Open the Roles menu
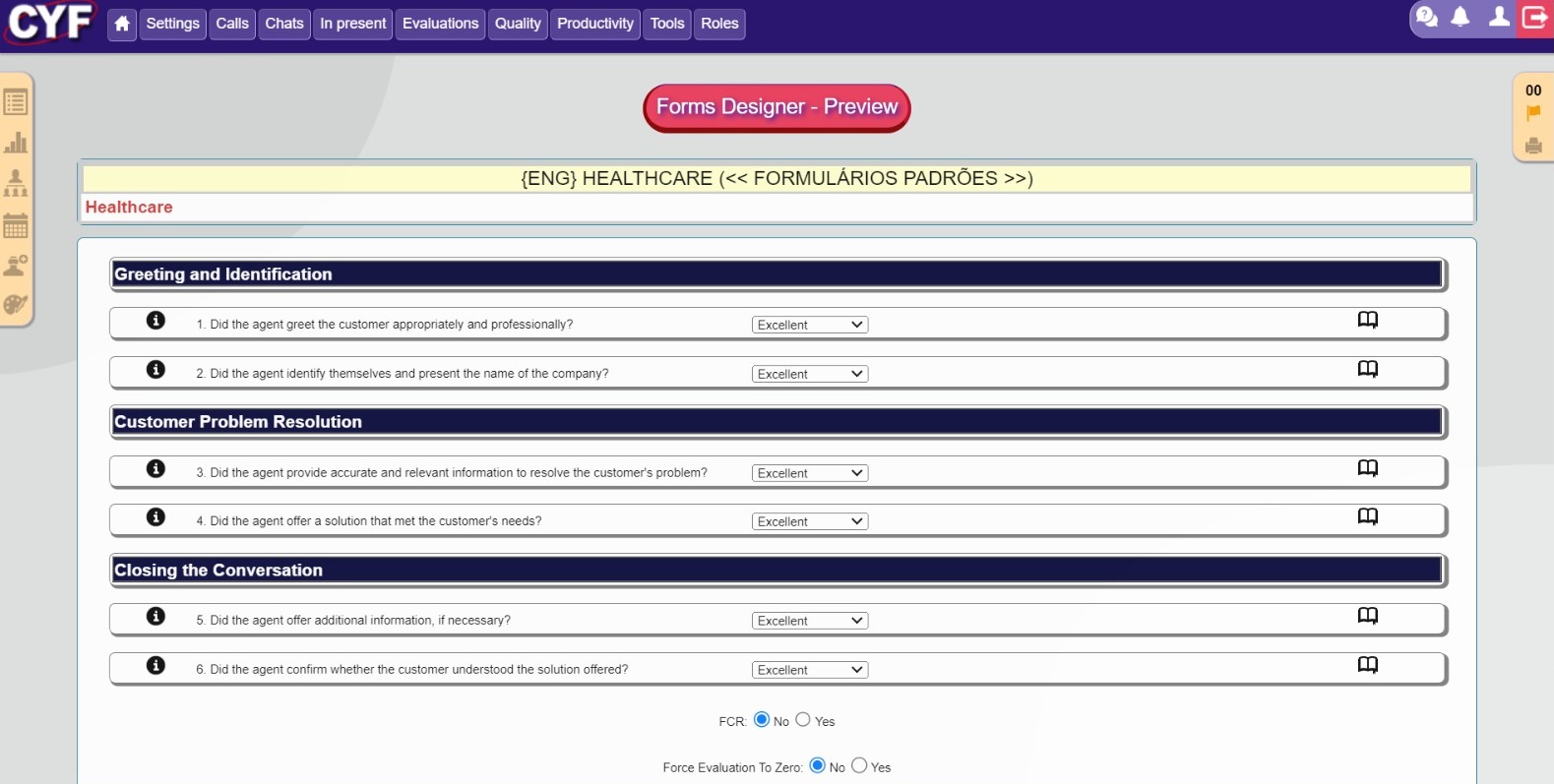Image resolution: width=1554 pixels, height=784 pixels. (719, 24)
